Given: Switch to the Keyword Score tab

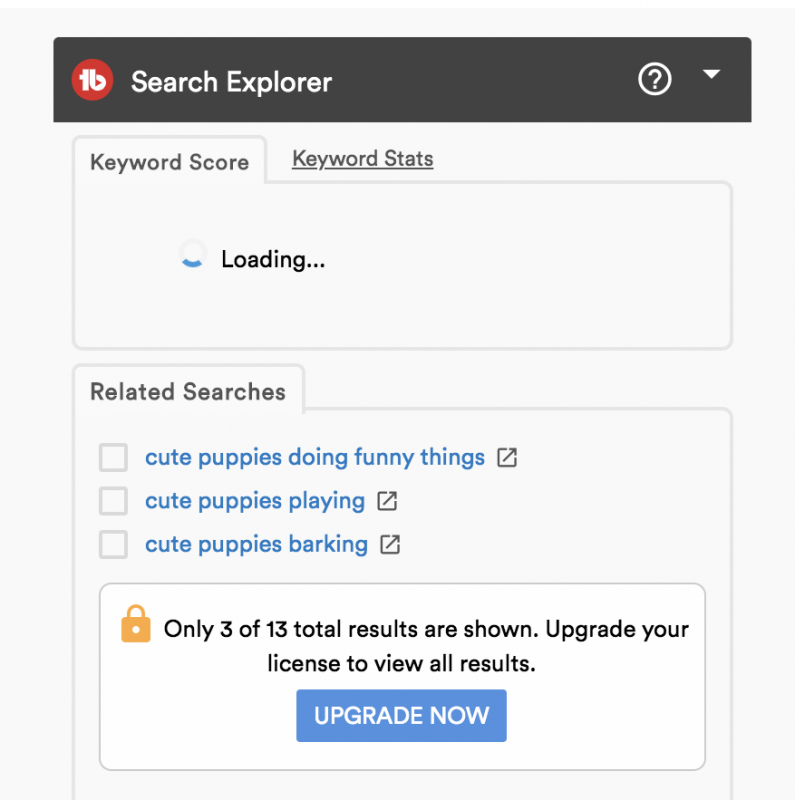Looking at the screenshot, I should click(x=169, y=163).
